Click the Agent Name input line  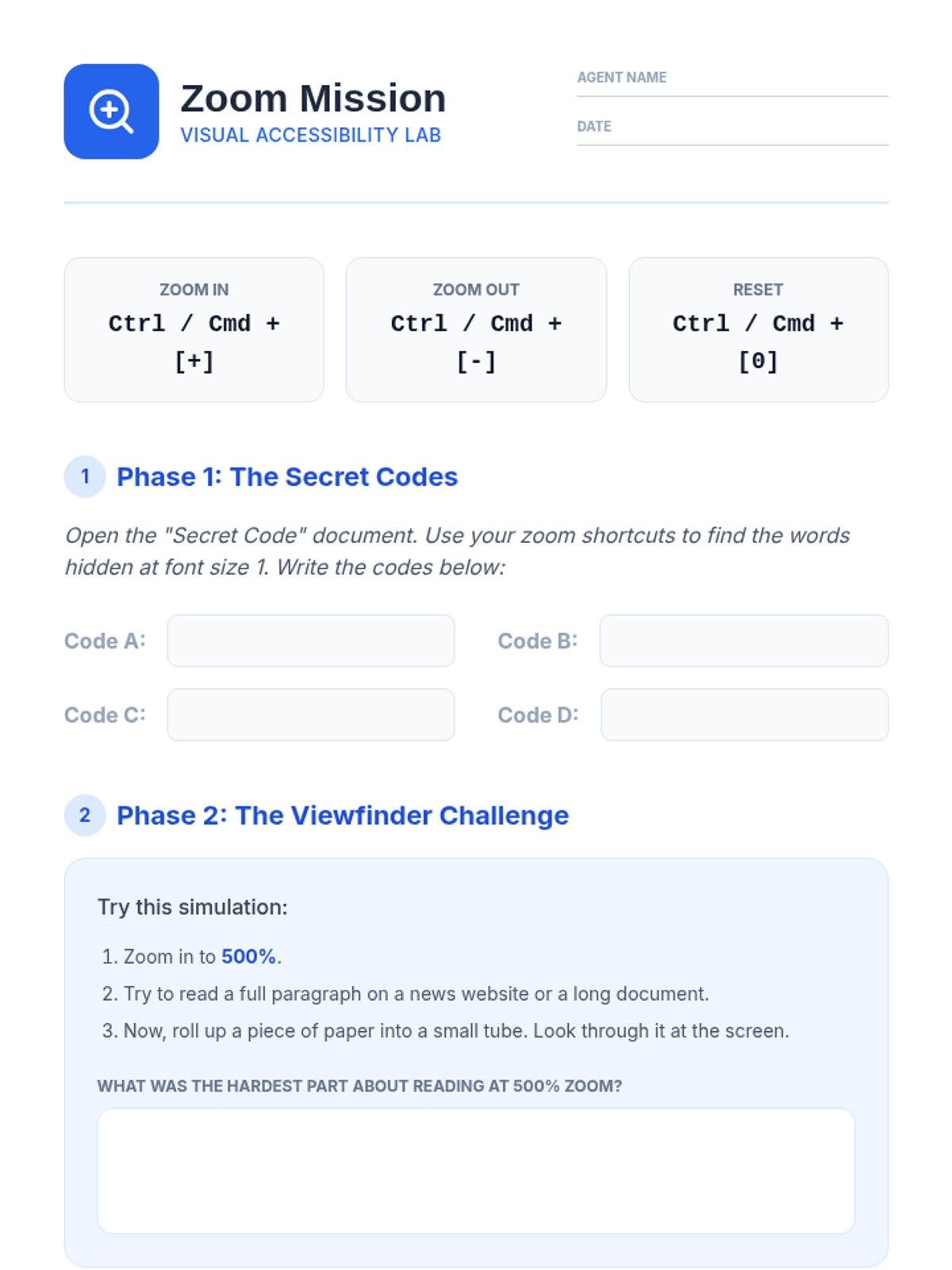pos(731,87)
